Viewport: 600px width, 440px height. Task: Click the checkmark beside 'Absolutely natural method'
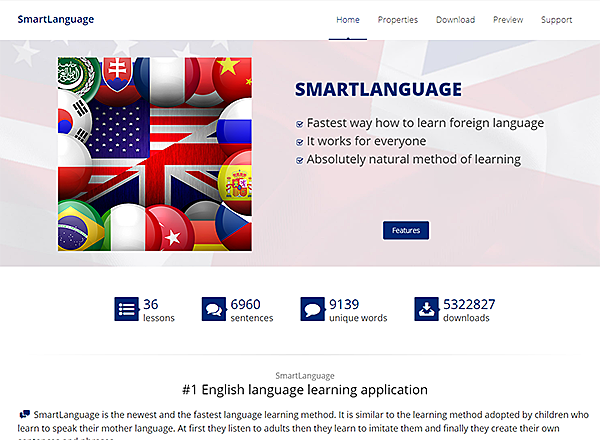pos(300,160)
